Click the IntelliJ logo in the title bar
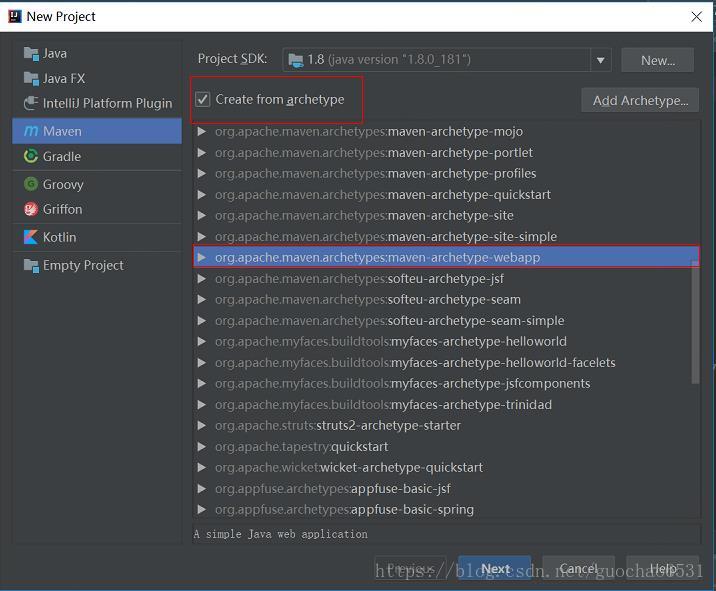 (15, 16)
